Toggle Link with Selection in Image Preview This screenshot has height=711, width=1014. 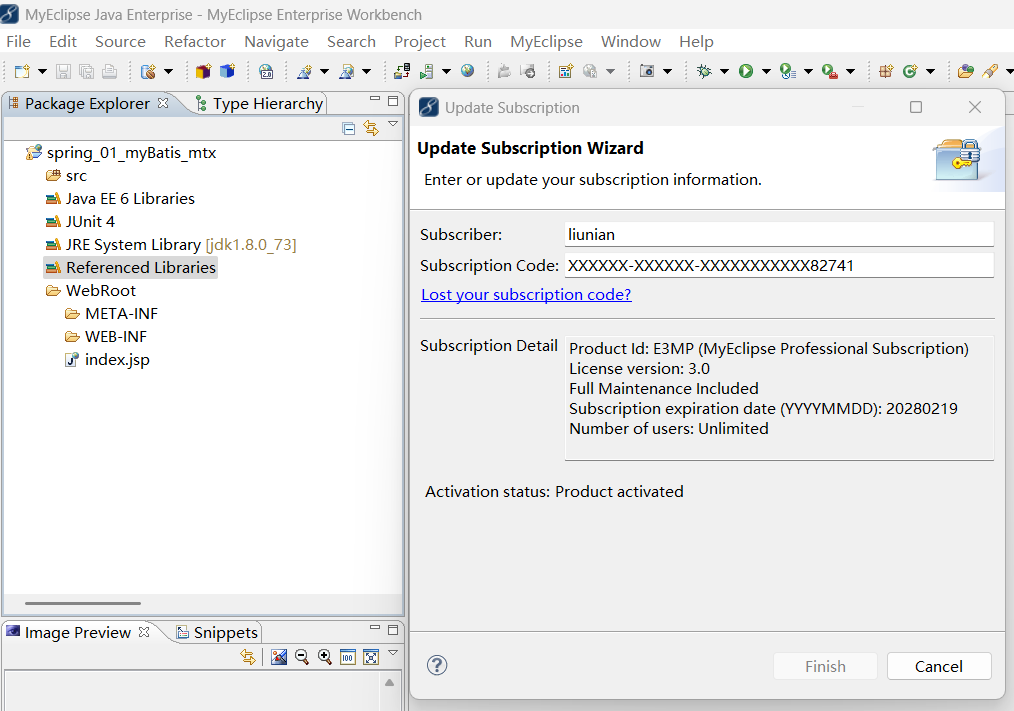(248, 657)
